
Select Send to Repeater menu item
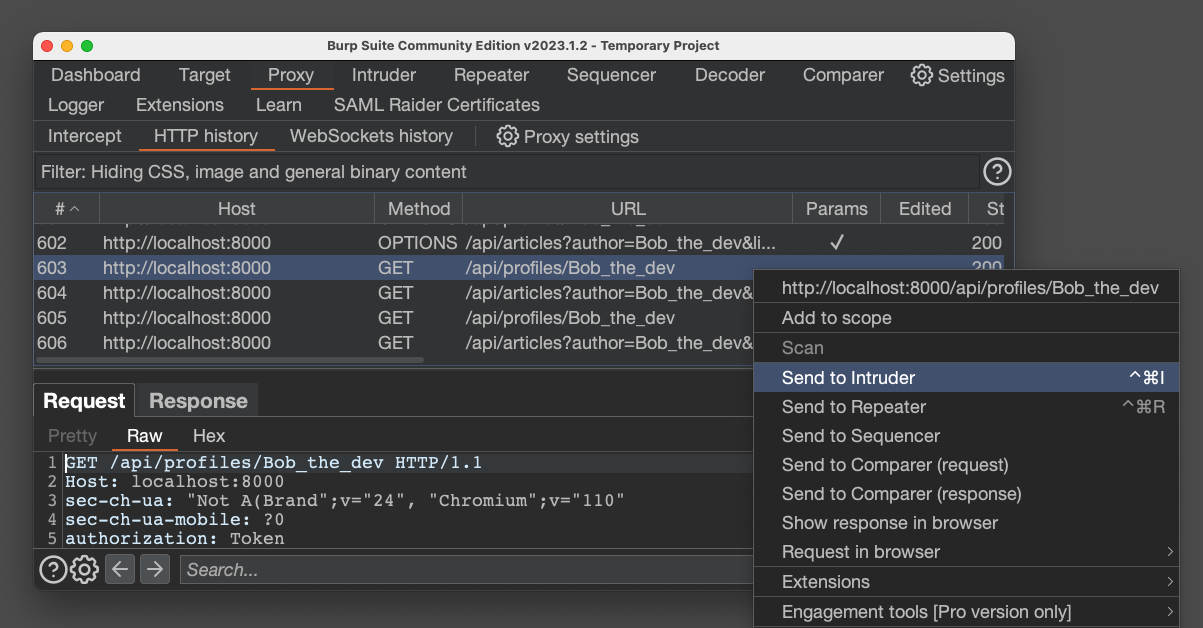[853, 407]
